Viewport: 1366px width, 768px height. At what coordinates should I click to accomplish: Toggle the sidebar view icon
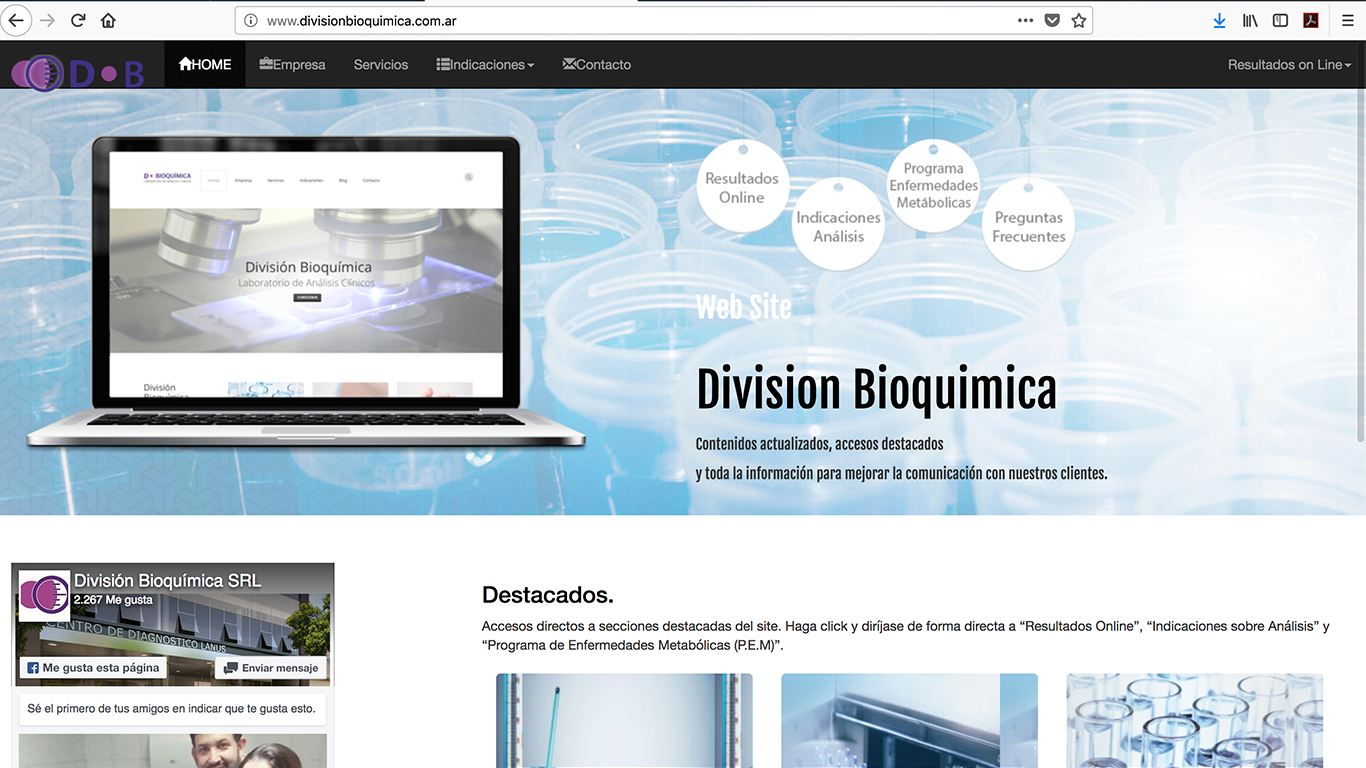[x=1280, y=20]
